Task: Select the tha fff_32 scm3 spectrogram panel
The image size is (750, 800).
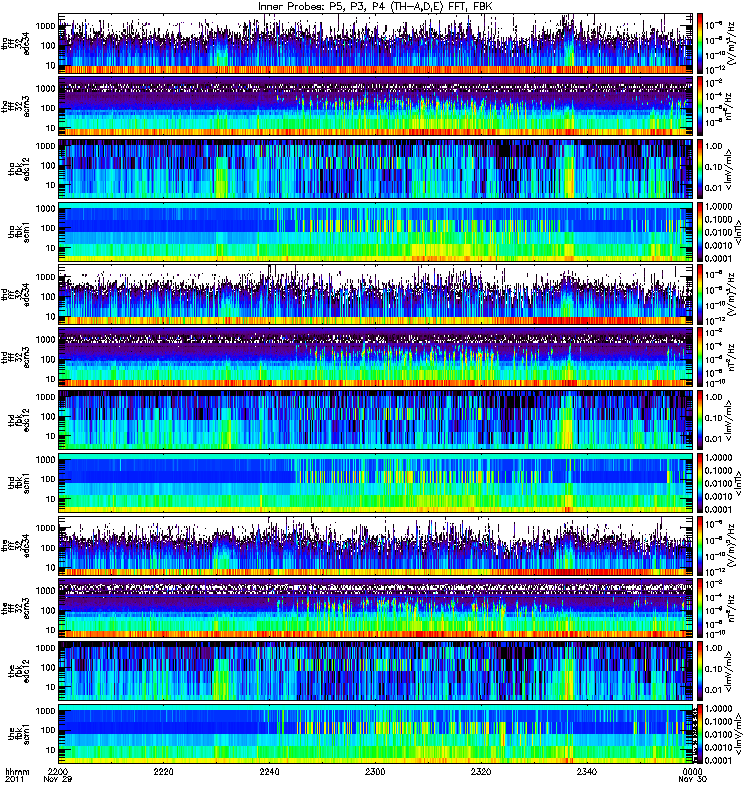Action: [376, 106]
